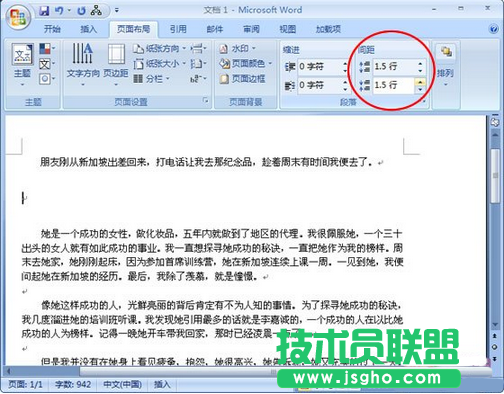Click the Undo arrow icon

tap(59, 11)
